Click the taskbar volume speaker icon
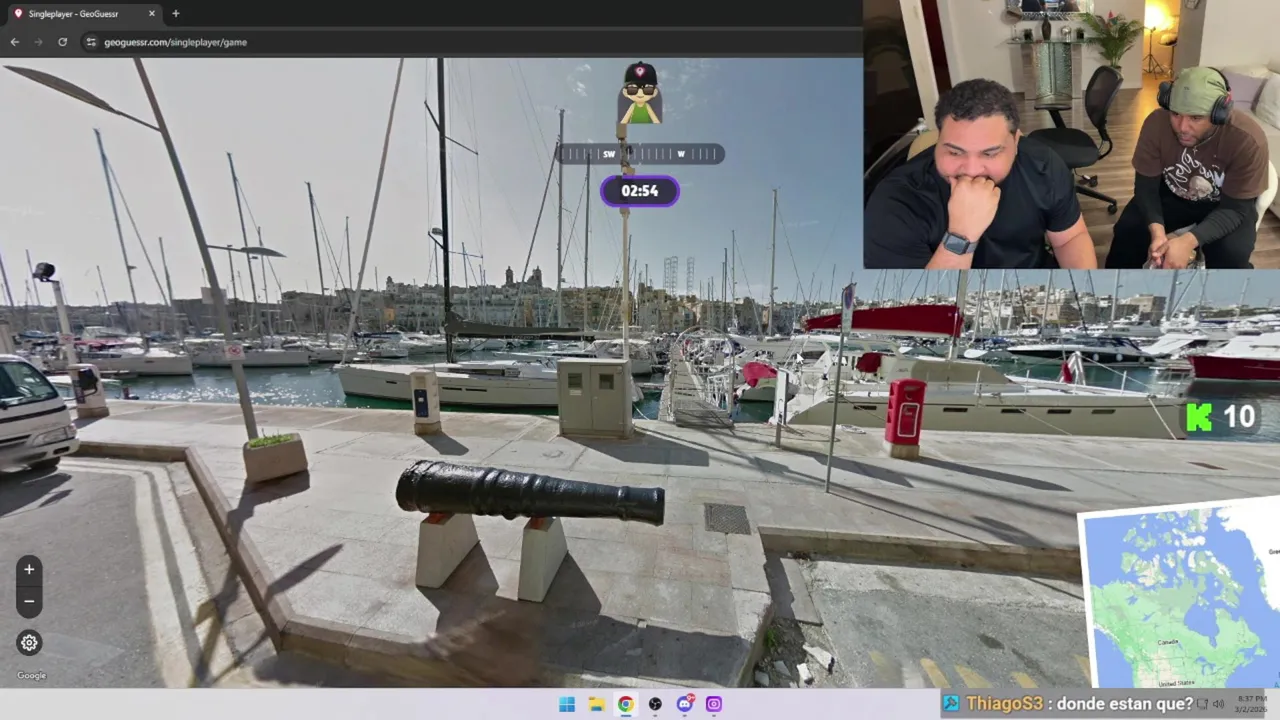This screenshot has height=720, width=1280. pos(1218,704)
